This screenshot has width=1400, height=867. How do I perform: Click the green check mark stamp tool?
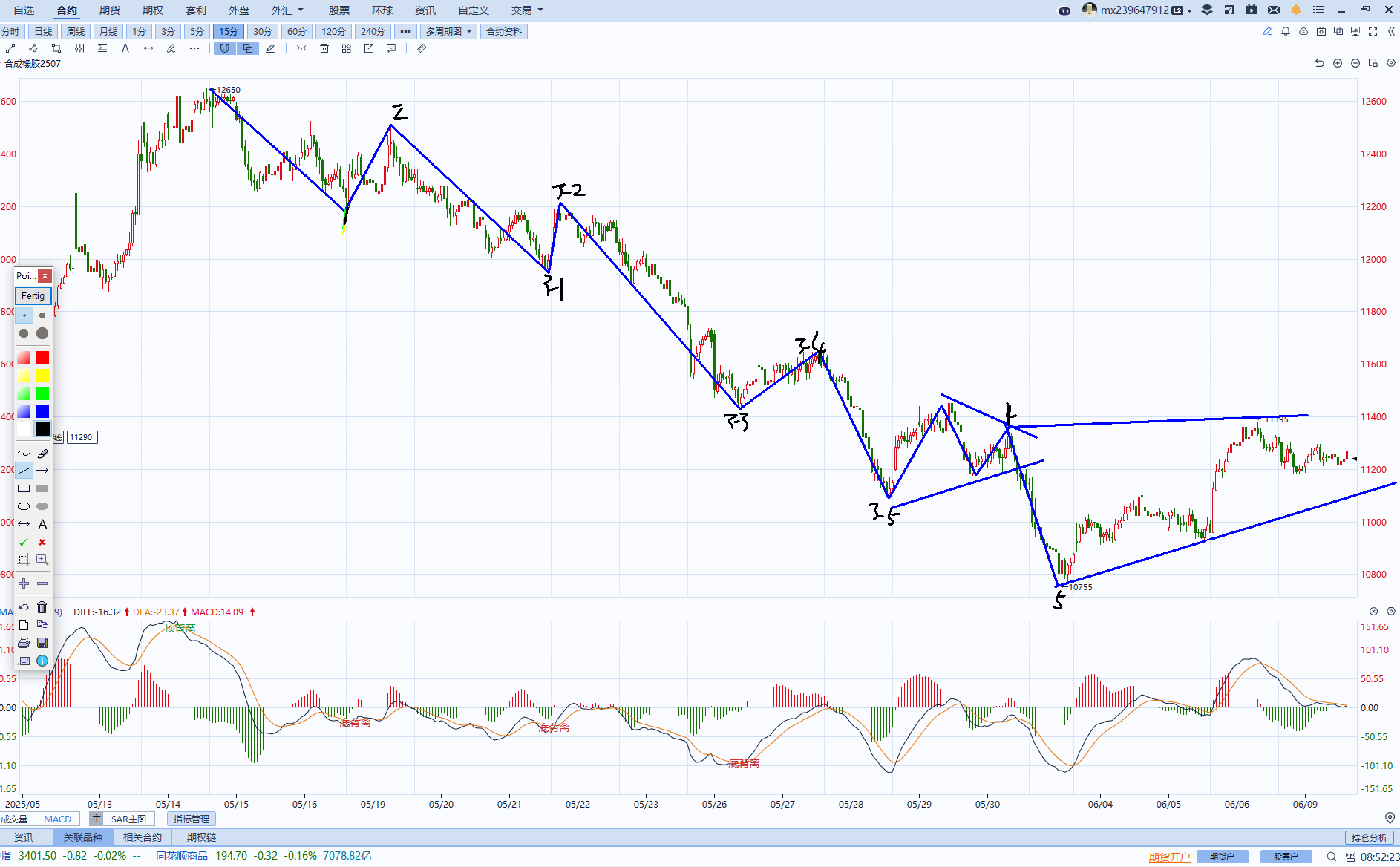click(x=24, y=542)
